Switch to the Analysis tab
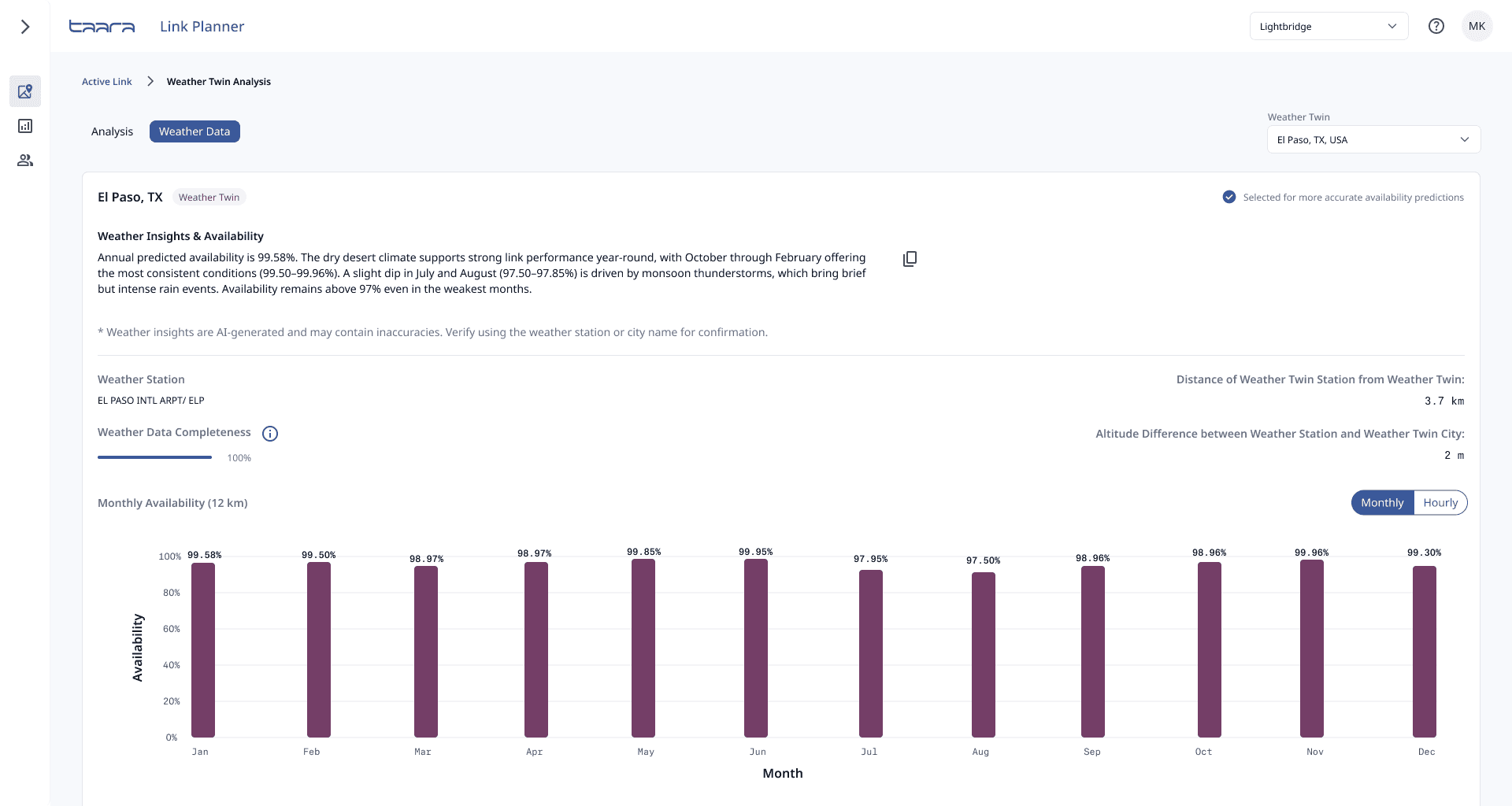 (x=112, y=131)
